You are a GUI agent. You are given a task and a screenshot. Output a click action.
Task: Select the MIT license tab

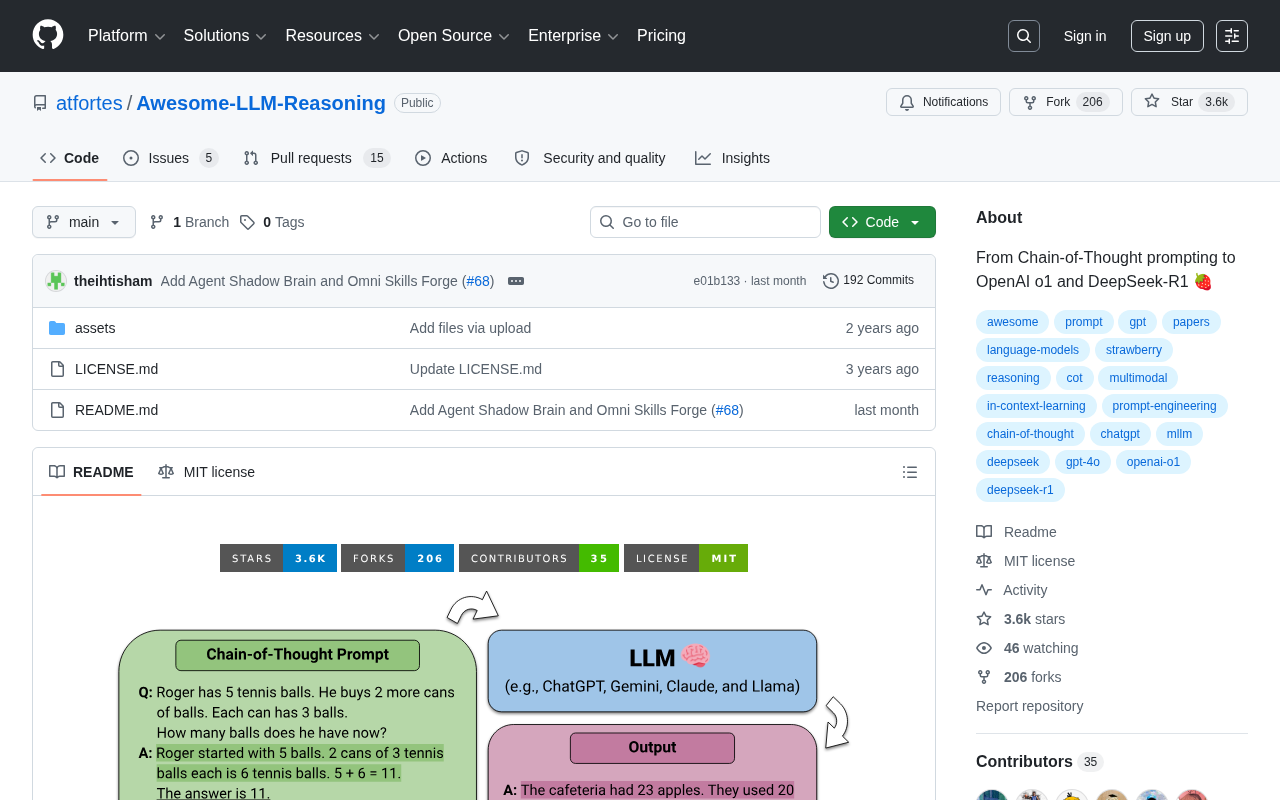(x=206, y=472)
